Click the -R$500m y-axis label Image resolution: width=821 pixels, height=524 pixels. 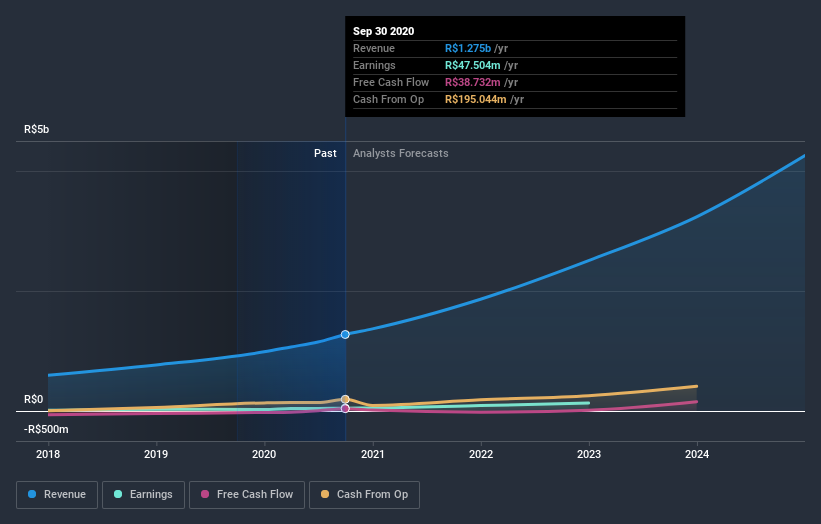click(46, 430)
